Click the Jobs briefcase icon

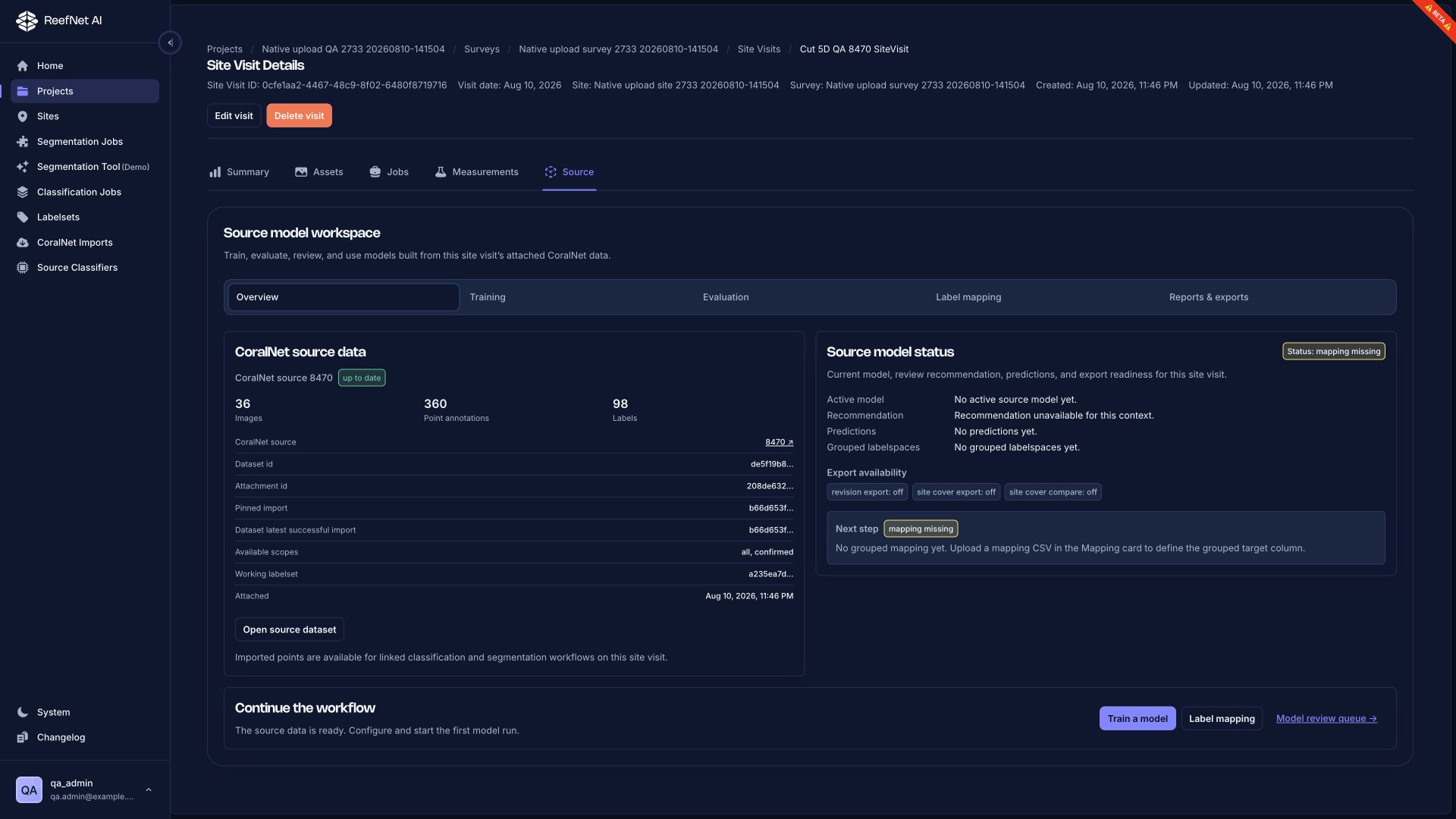tap(375, 172)
